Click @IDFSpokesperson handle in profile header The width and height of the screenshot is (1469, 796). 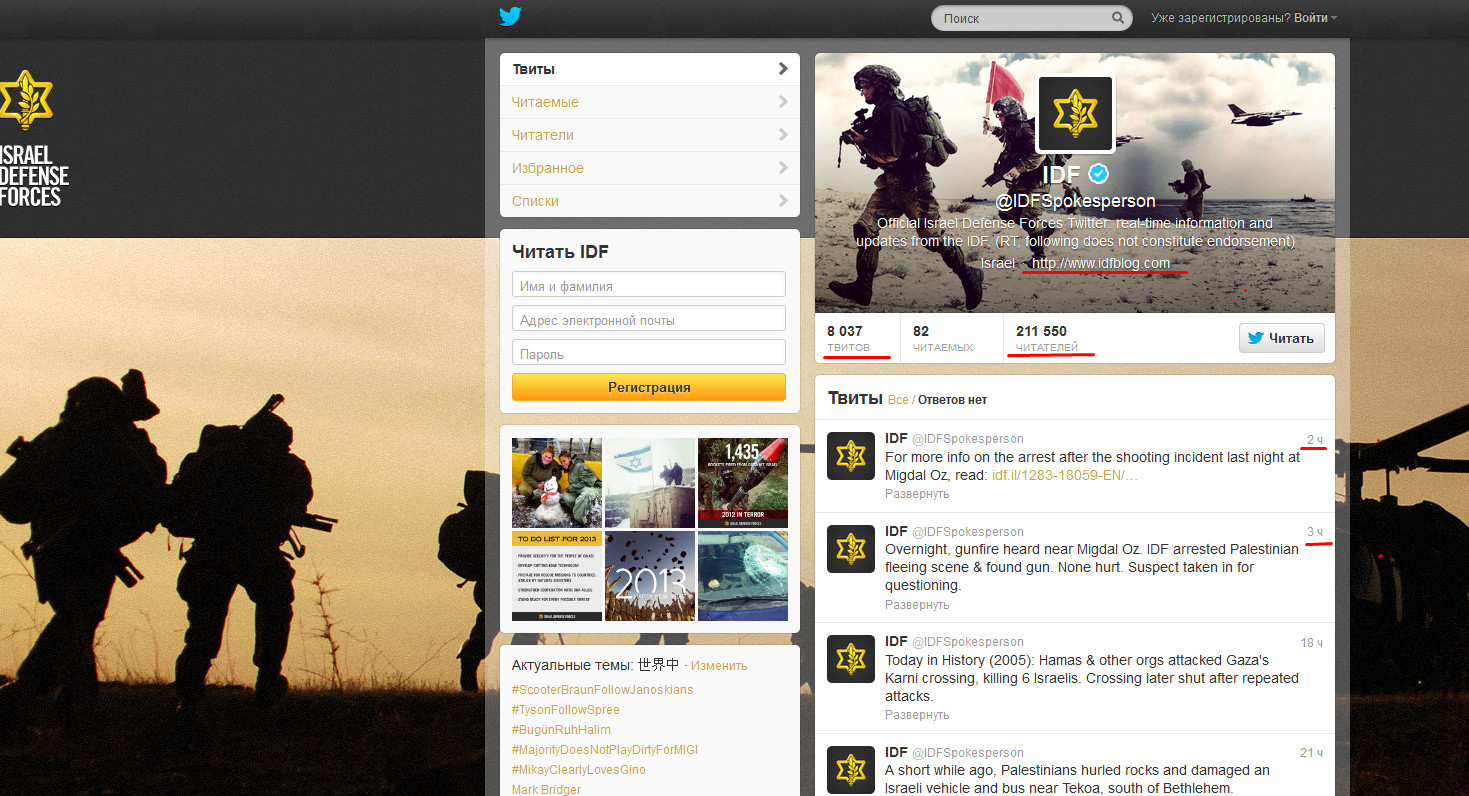pos(1075,201)
